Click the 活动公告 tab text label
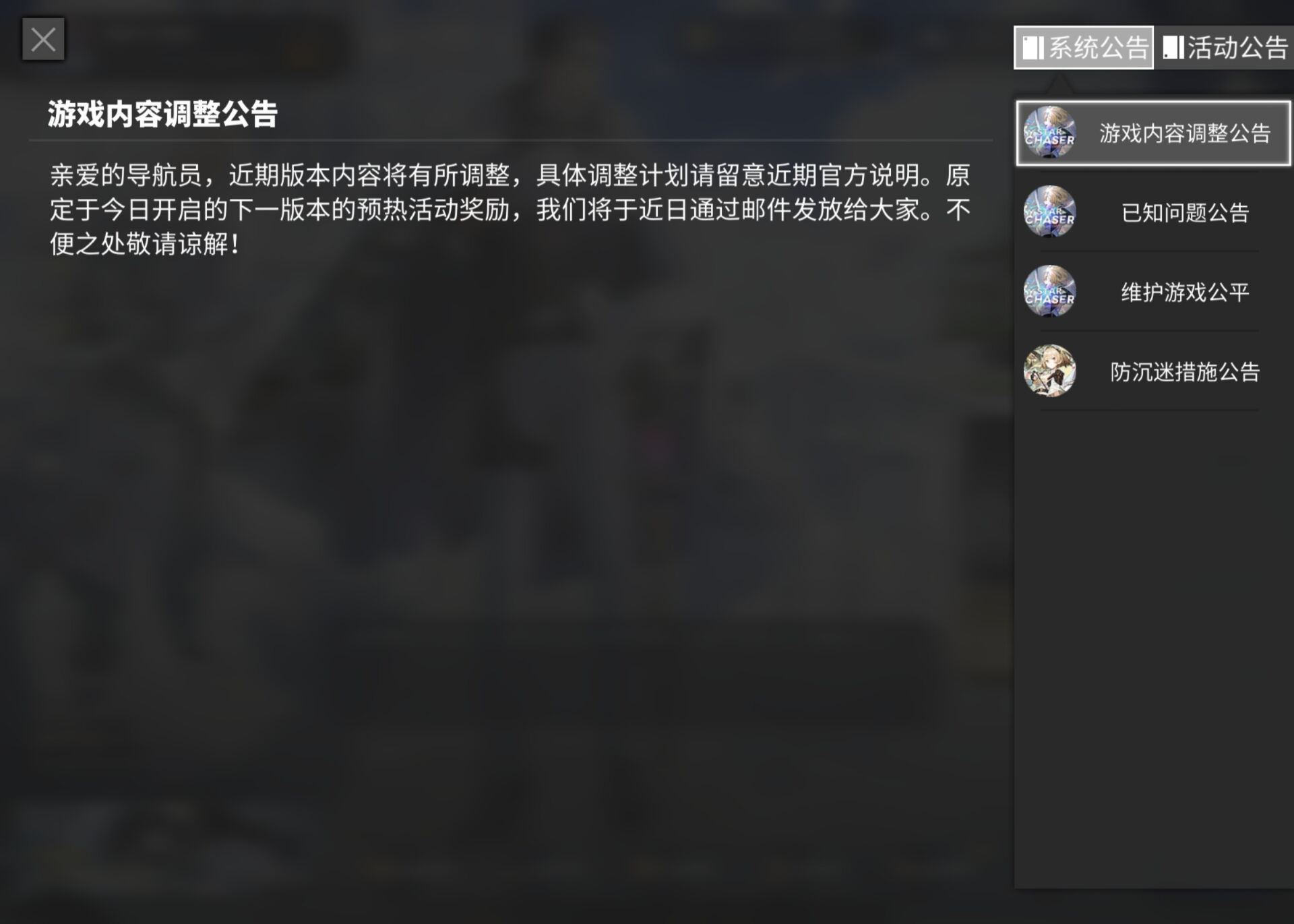1294x924 pixels. 1238,48
